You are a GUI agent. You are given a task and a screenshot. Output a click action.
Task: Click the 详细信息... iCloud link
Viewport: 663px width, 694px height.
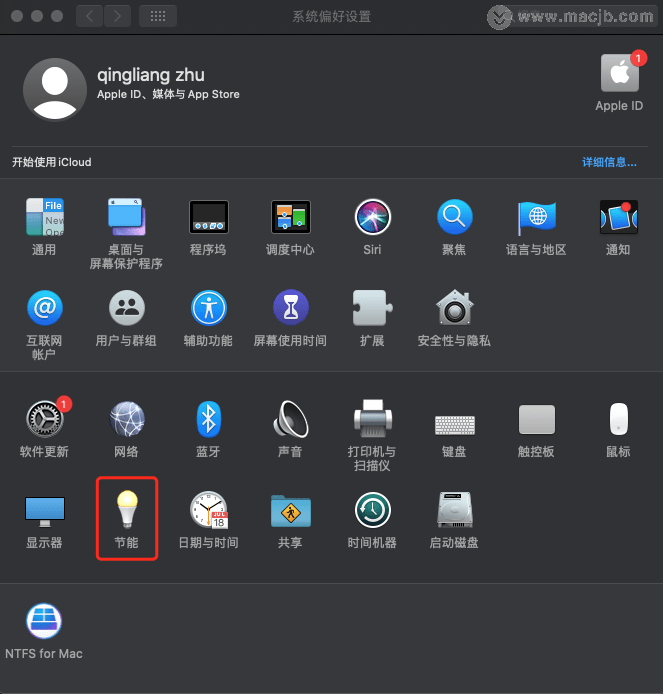[609, 162]
